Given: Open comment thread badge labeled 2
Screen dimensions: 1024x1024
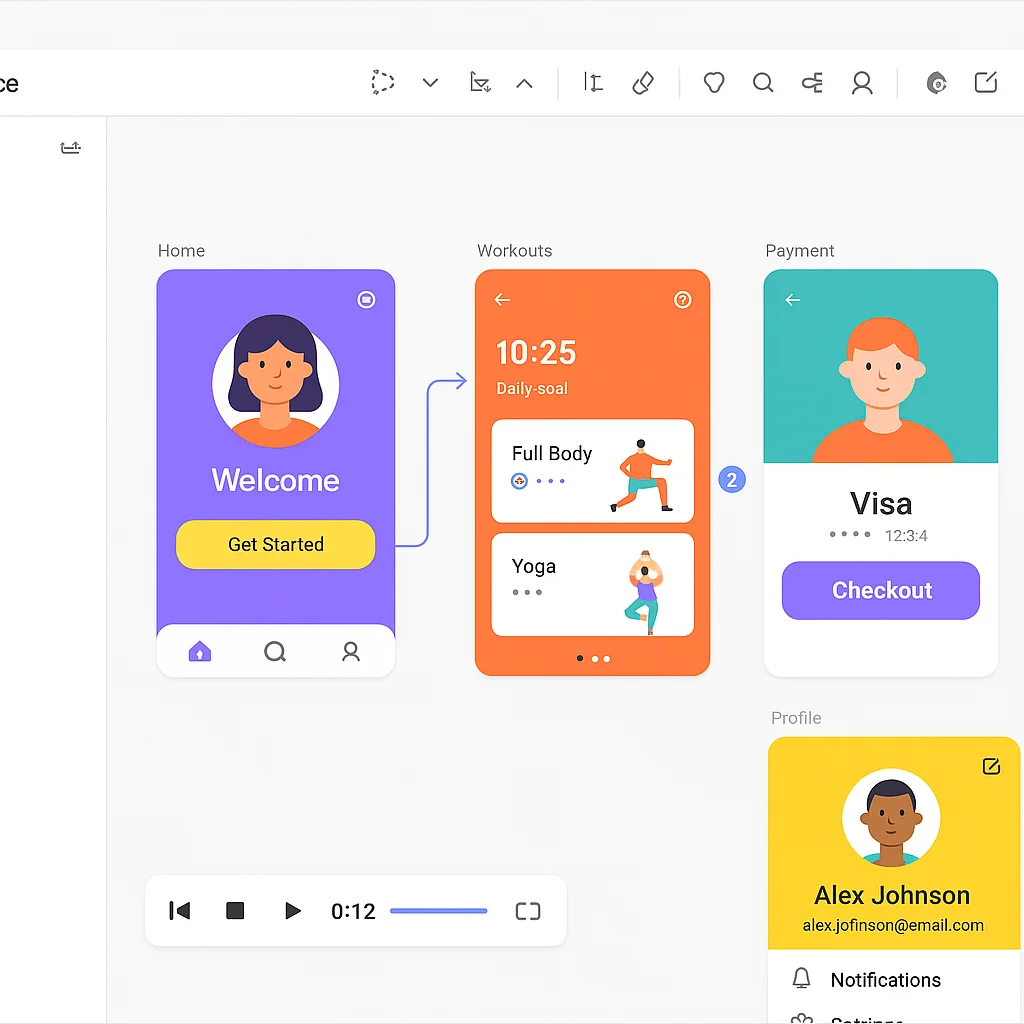Looking at the screenshot, I should tap(733, 480).
